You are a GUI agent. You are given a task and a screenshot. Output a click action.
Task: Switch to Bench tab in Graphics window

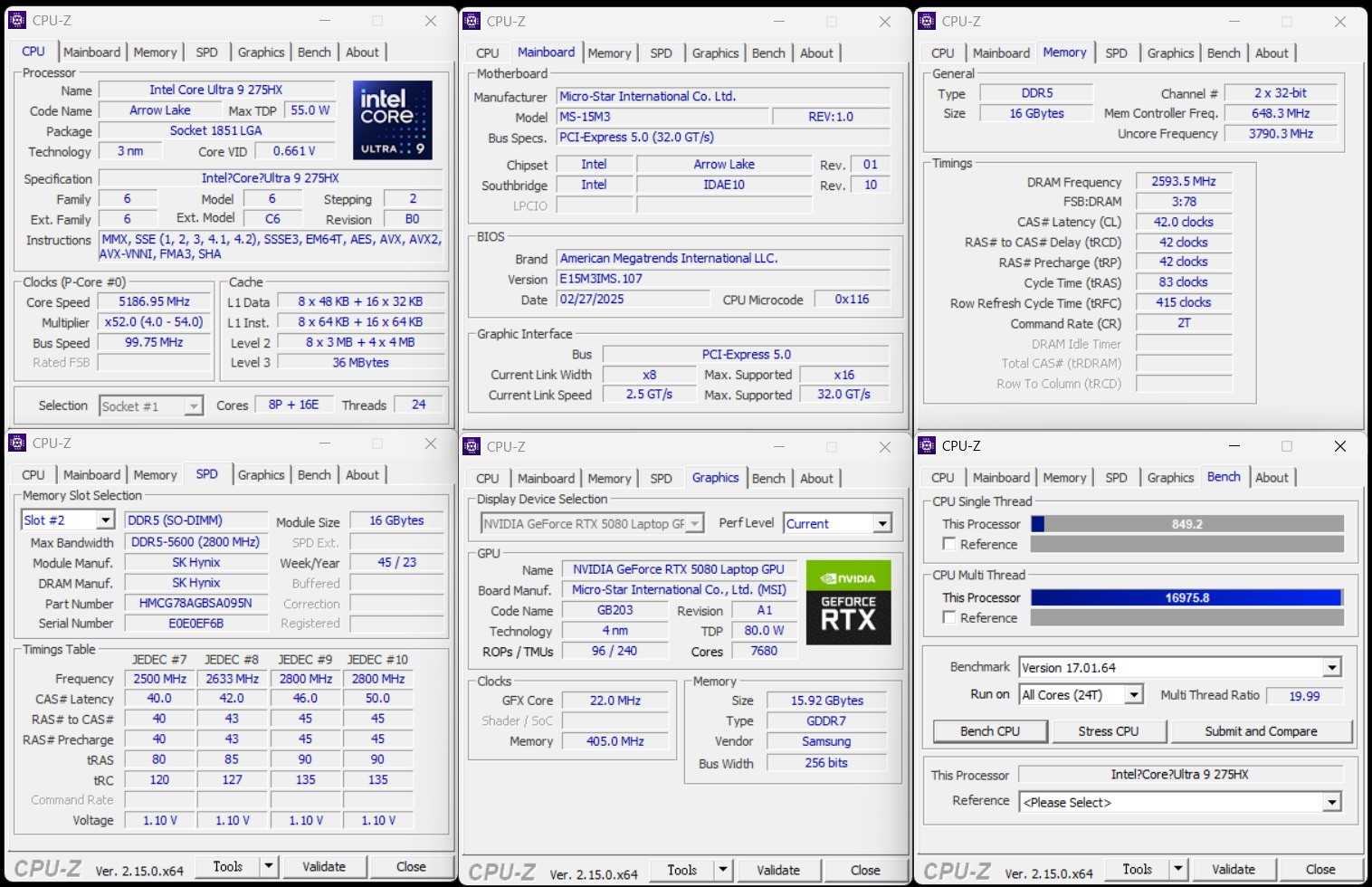coord(768,479)
